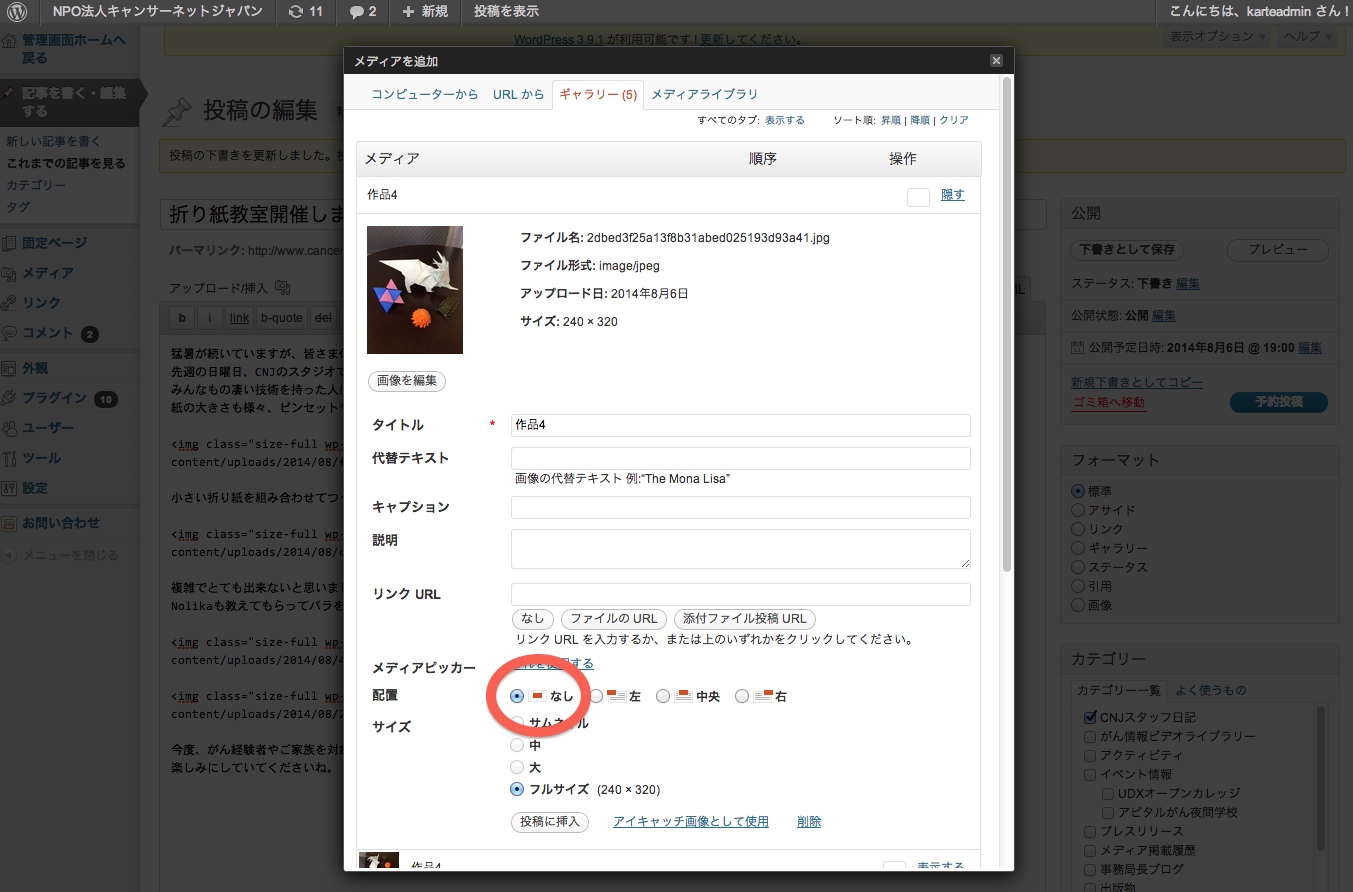
Task: Click the 固定ページ sidebar icon
Action: coord(9,243)
